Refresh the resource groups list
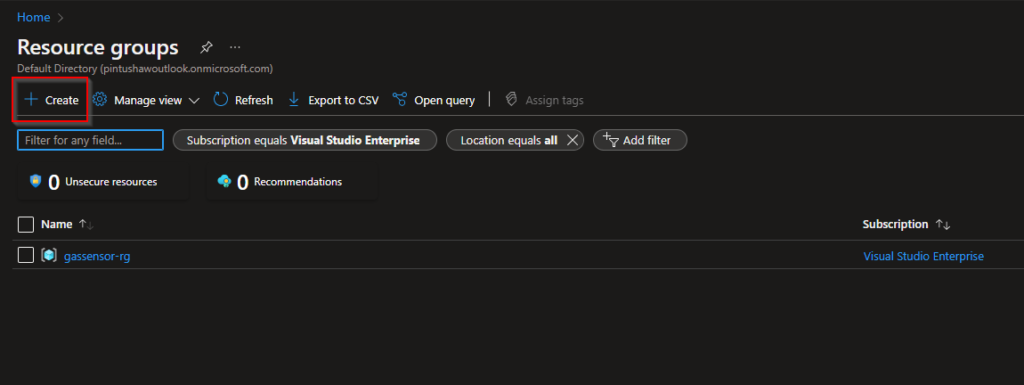 pos(243,100)
